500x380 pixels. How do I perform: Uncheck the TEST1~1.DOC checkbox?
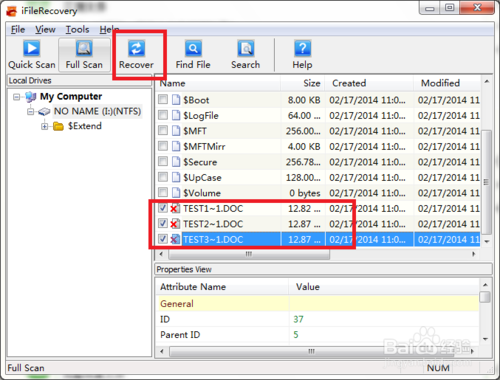[x=163, y=208]
